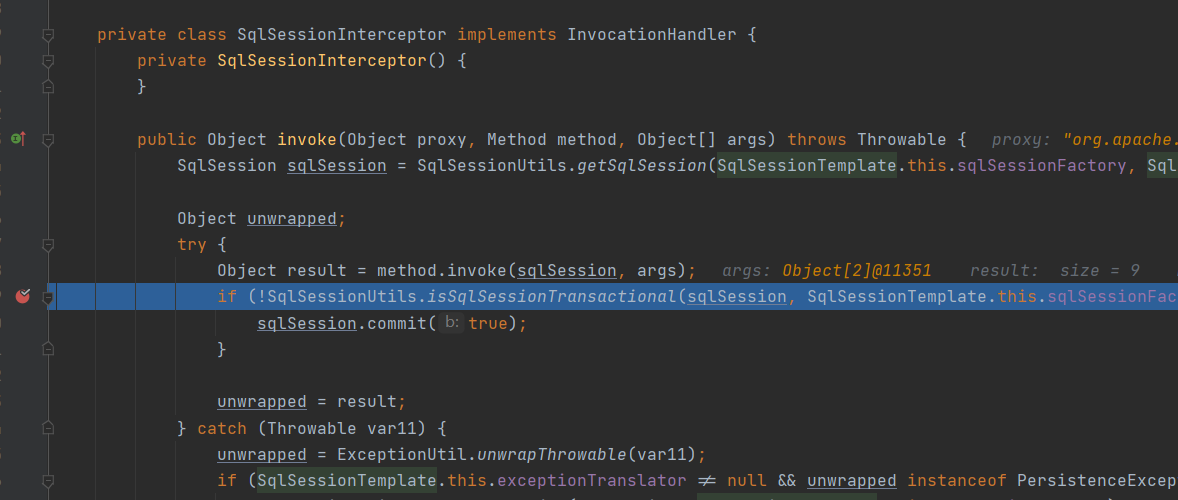Image resolution: width=1178 pixels, height=500 pixels.
Task: Click the null keyword in the if condition
Action: pyautogui.click(x=747, y=480)
